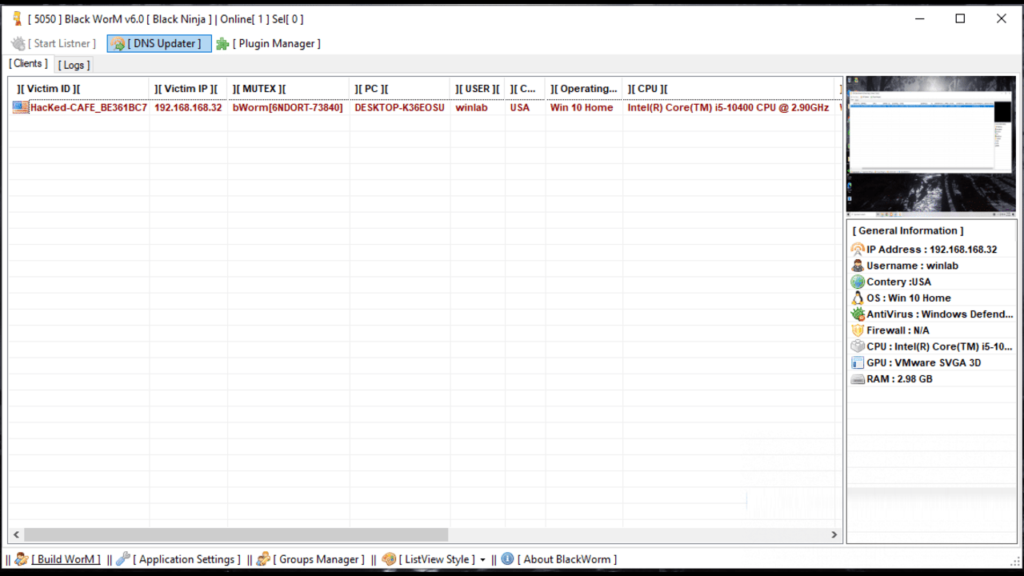Click the Victim IP column header

[188, 89]
